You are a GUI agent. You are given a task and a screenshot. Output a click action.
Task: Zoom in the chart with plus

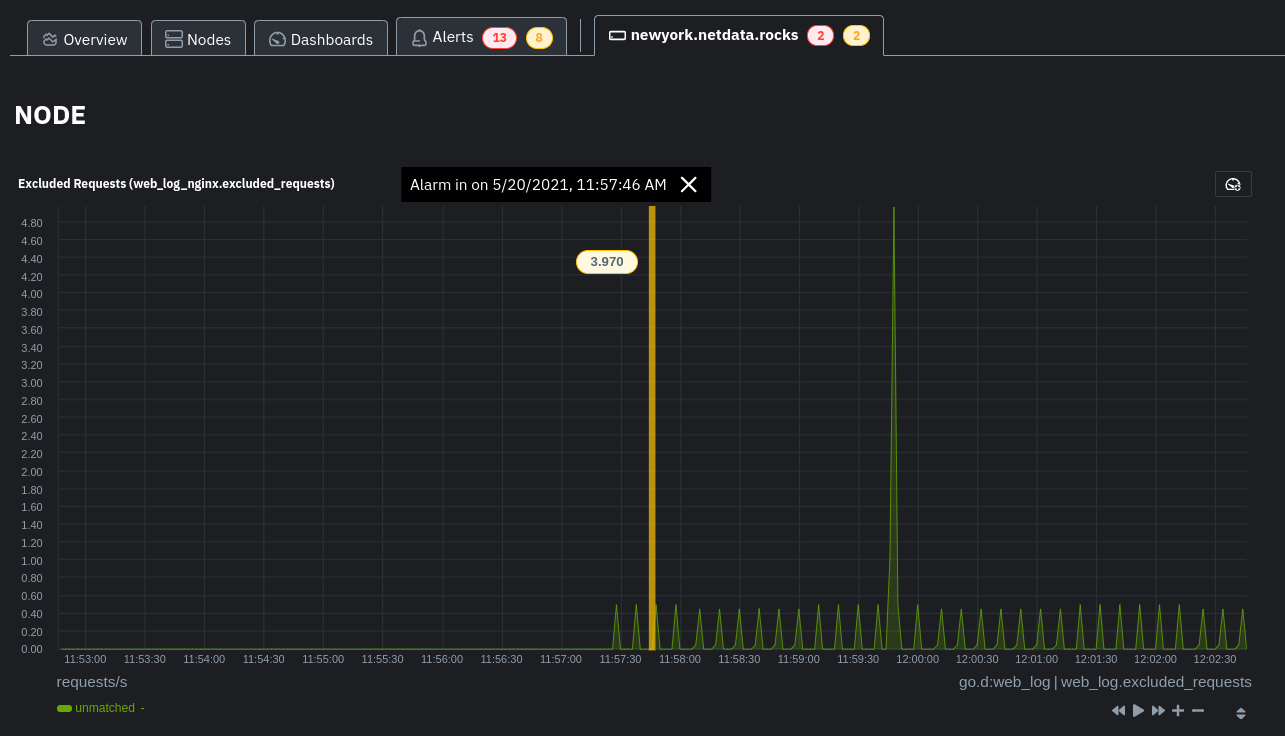(x=1178, y=710)
